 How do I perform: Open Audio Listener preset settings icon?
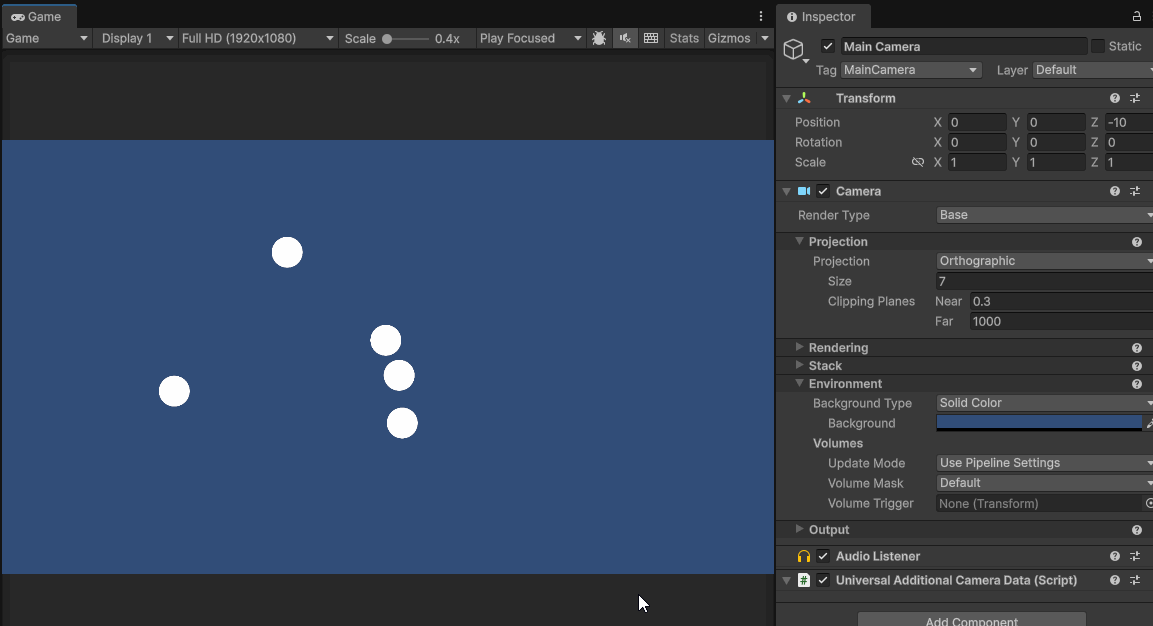tap(1135, 556)
